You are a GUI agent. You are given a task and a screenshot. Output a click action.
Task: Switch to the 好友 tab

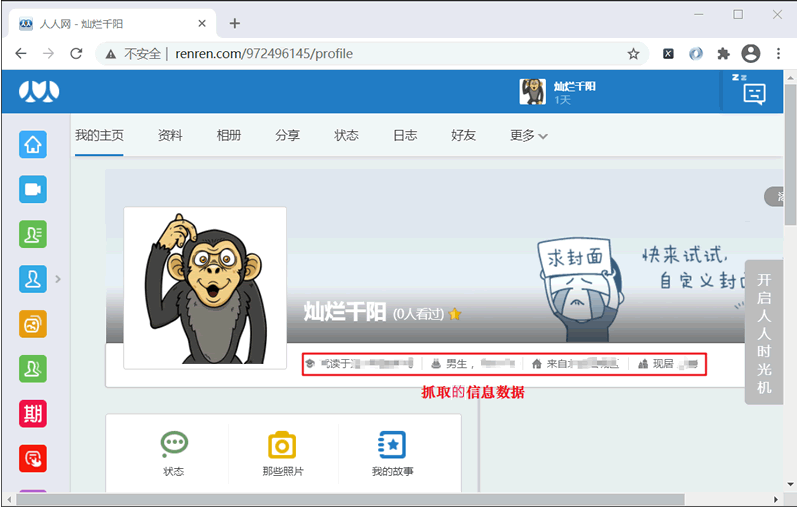point(463,136)
